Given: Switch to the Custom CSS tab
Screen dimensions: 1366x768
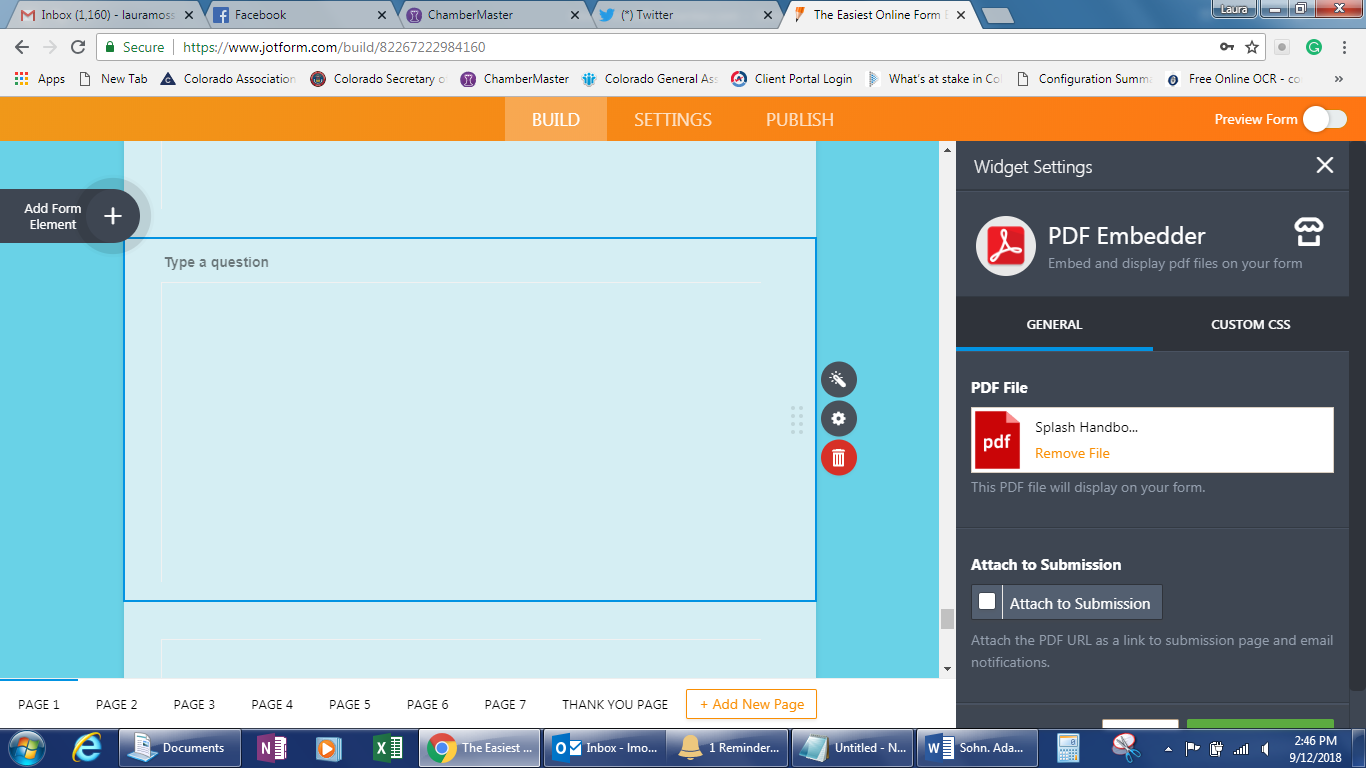Looking at the screenshot, I should pyautogui.click(x=1250, y=324).
